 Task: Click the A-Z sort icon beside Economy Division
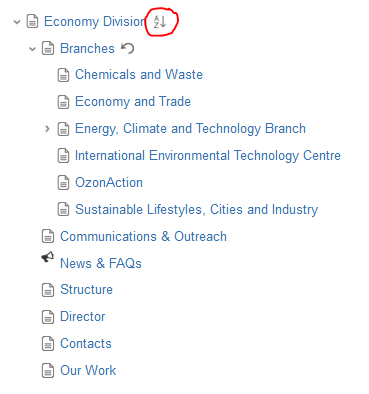click(x=160, y=22)
